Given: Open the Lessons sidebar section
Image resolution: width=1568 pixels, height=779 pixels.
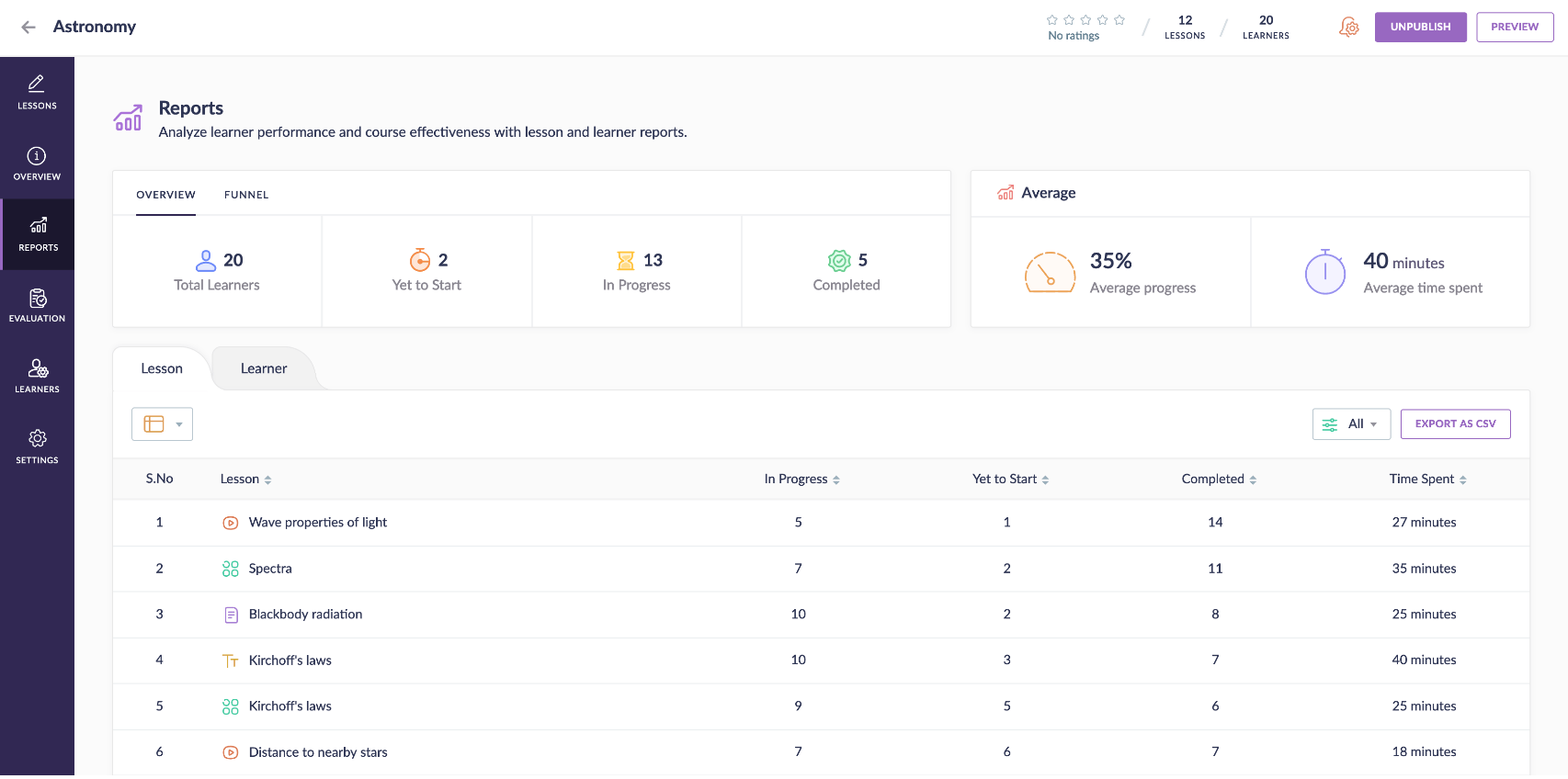Looking at the screenshot, I should pyautogui.click(x=37, y=92).
